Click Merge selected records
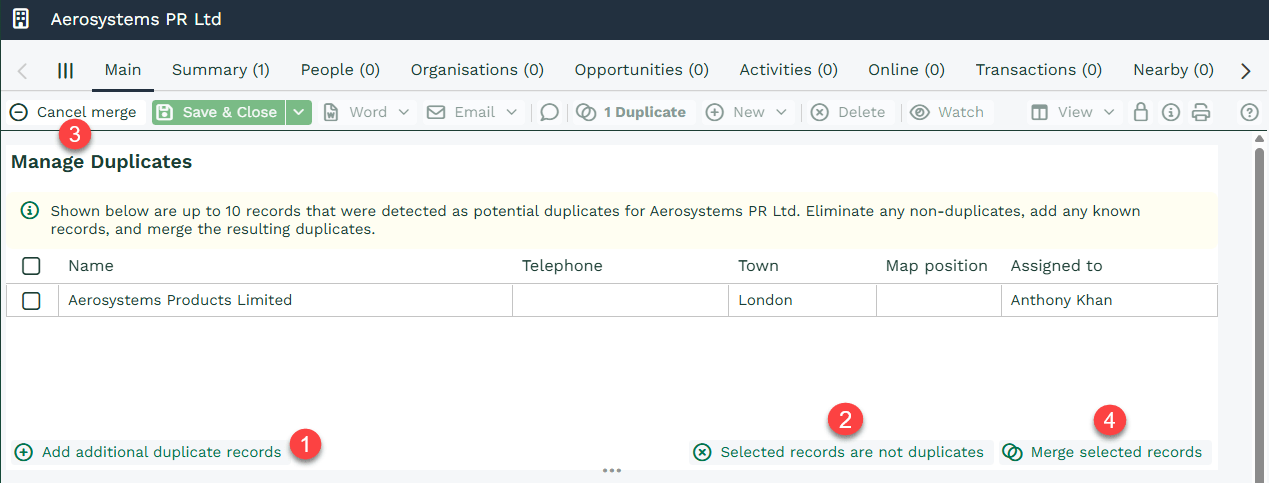The image size is (1269, 483). coord(1104,452)
